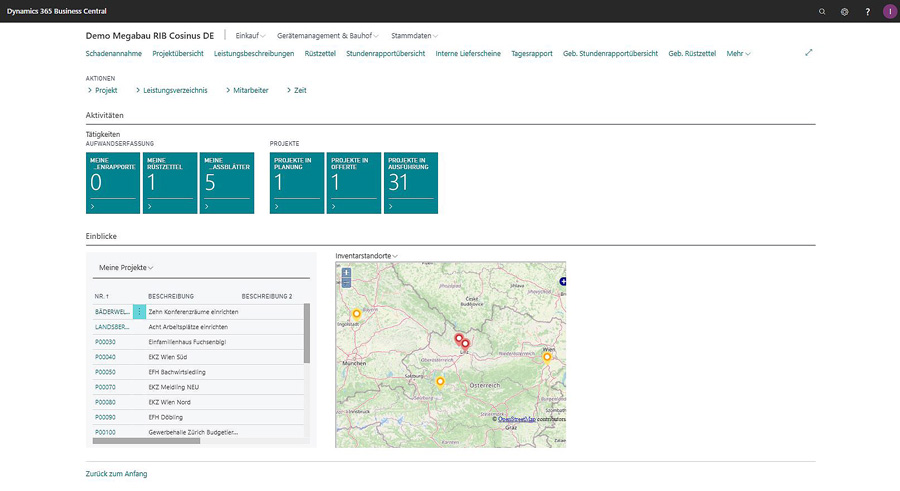Expand the Mitarbeiter actions group
900x491 pixels.
point(247,90)
